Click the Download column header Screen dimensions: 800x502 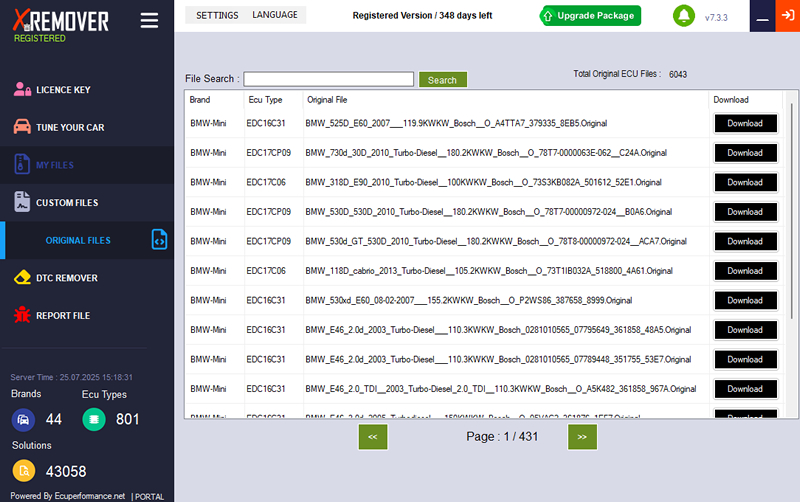pyautogui.click(x=731, y=100)
